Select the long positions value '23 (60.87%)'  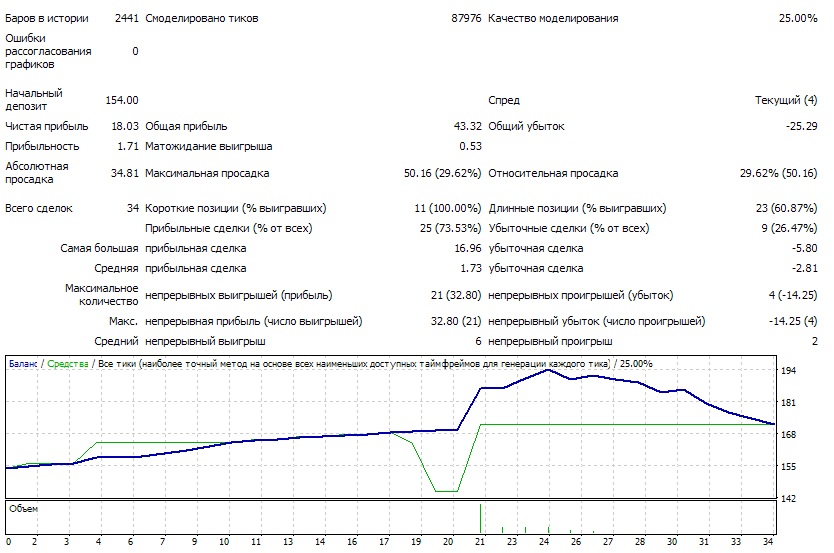click(787, 208)
